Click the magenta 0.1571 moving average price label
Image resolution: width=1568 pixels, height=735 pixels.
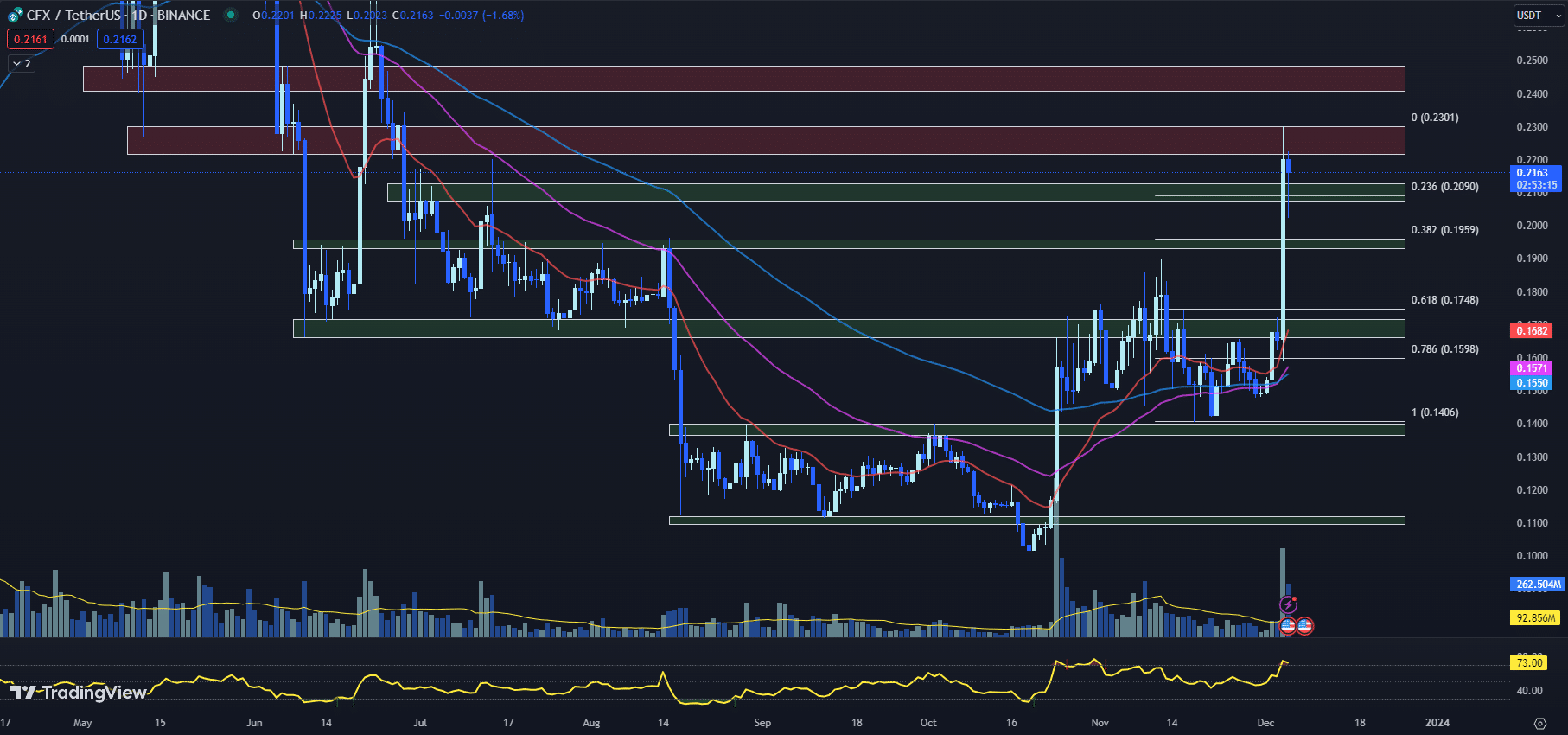(1532, 368)
